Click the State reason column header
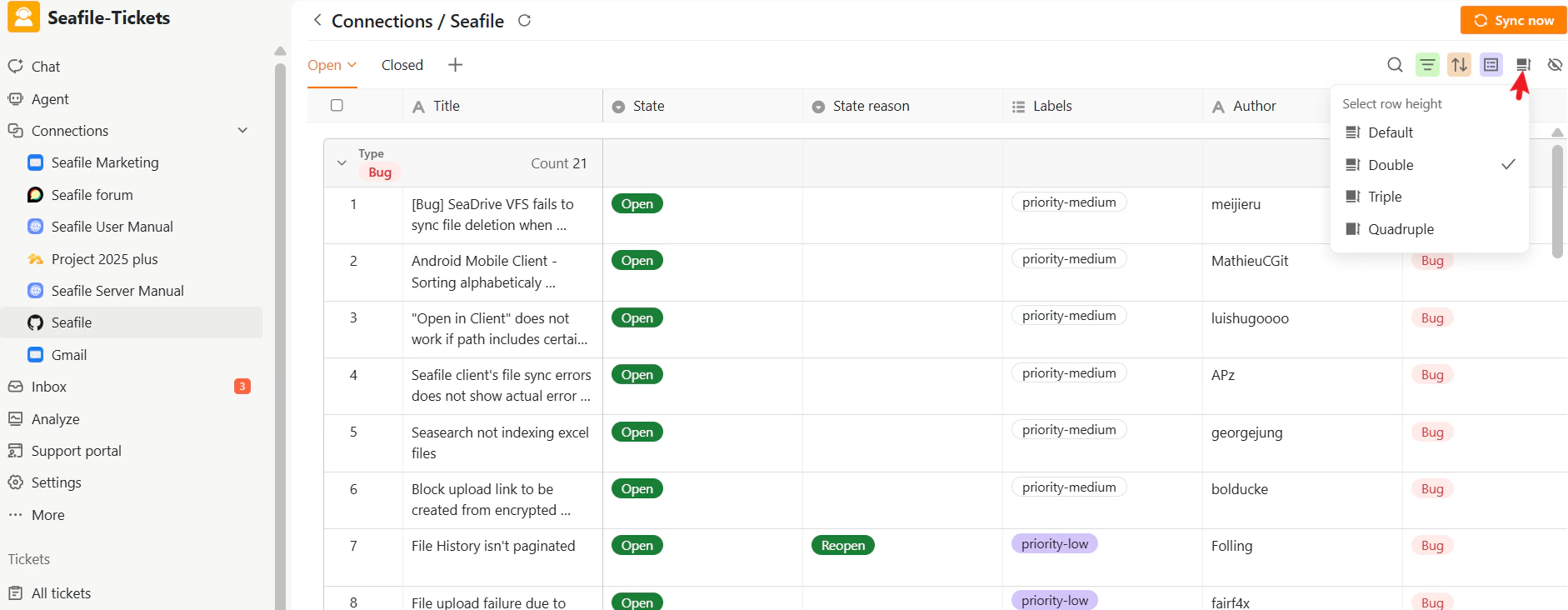 (902, 106)
